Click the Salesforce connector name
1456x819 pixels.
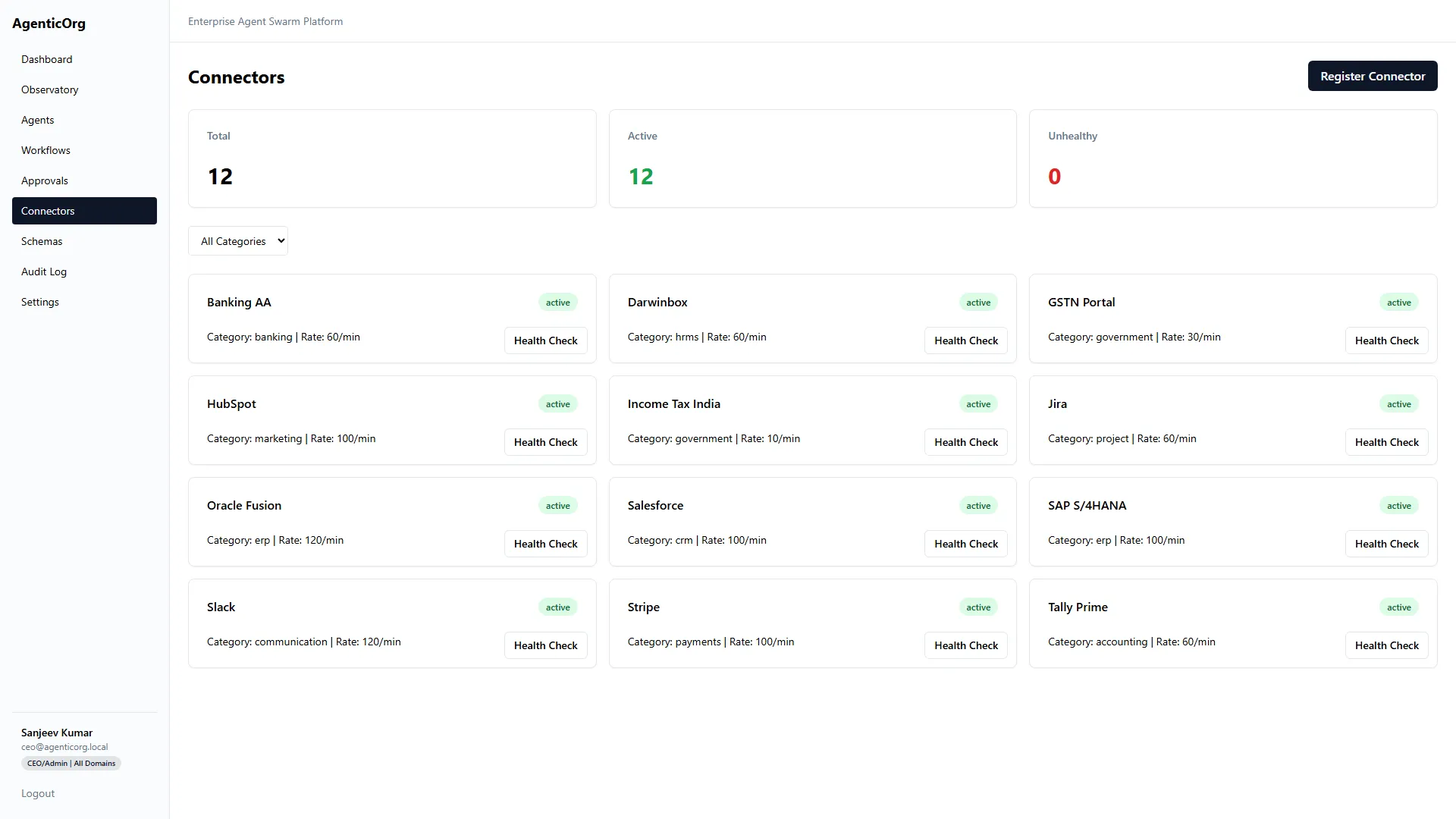click(655, 505)
